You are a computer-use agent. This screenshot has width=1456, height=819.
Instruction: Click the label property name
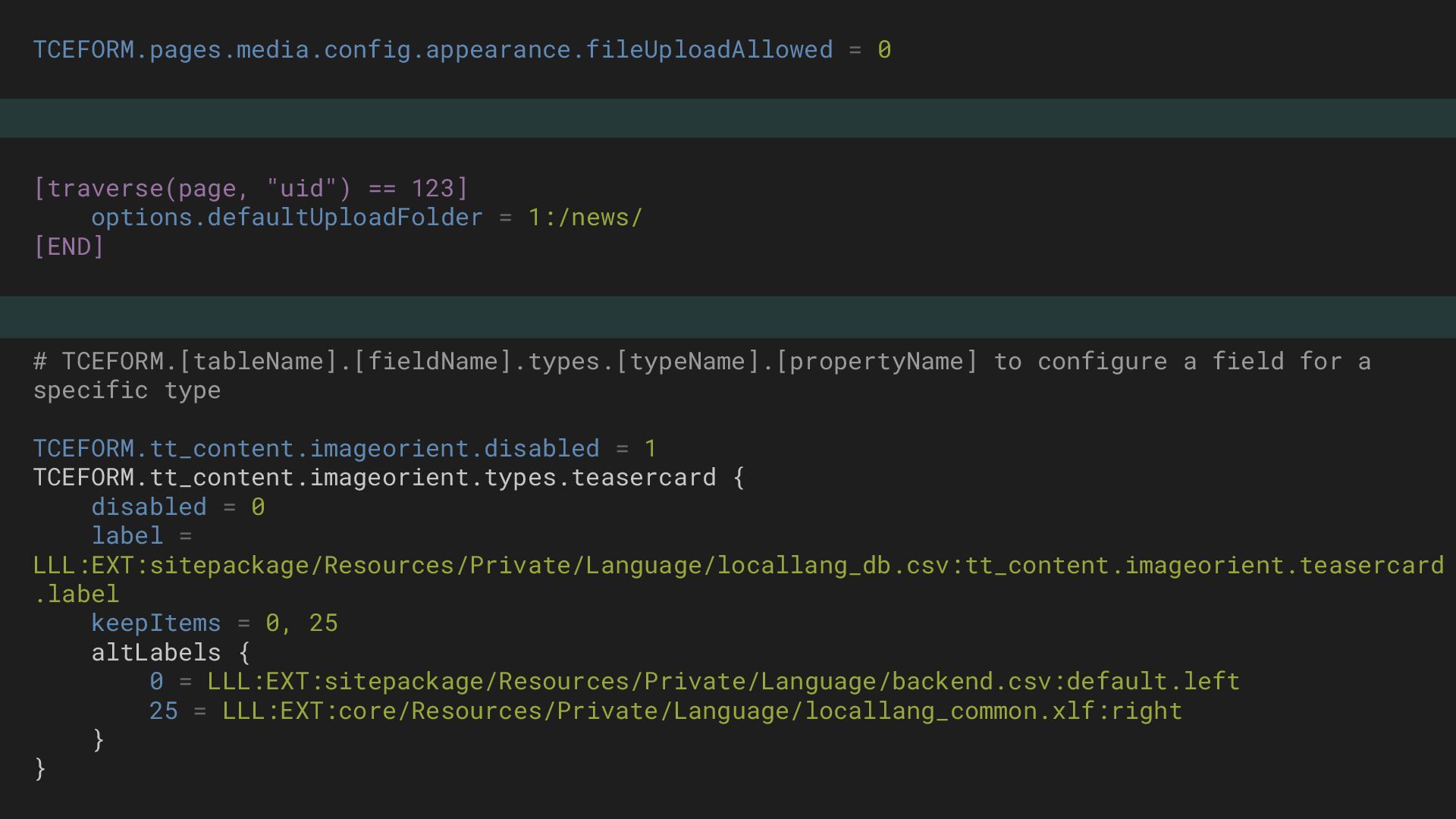(127, 536)
